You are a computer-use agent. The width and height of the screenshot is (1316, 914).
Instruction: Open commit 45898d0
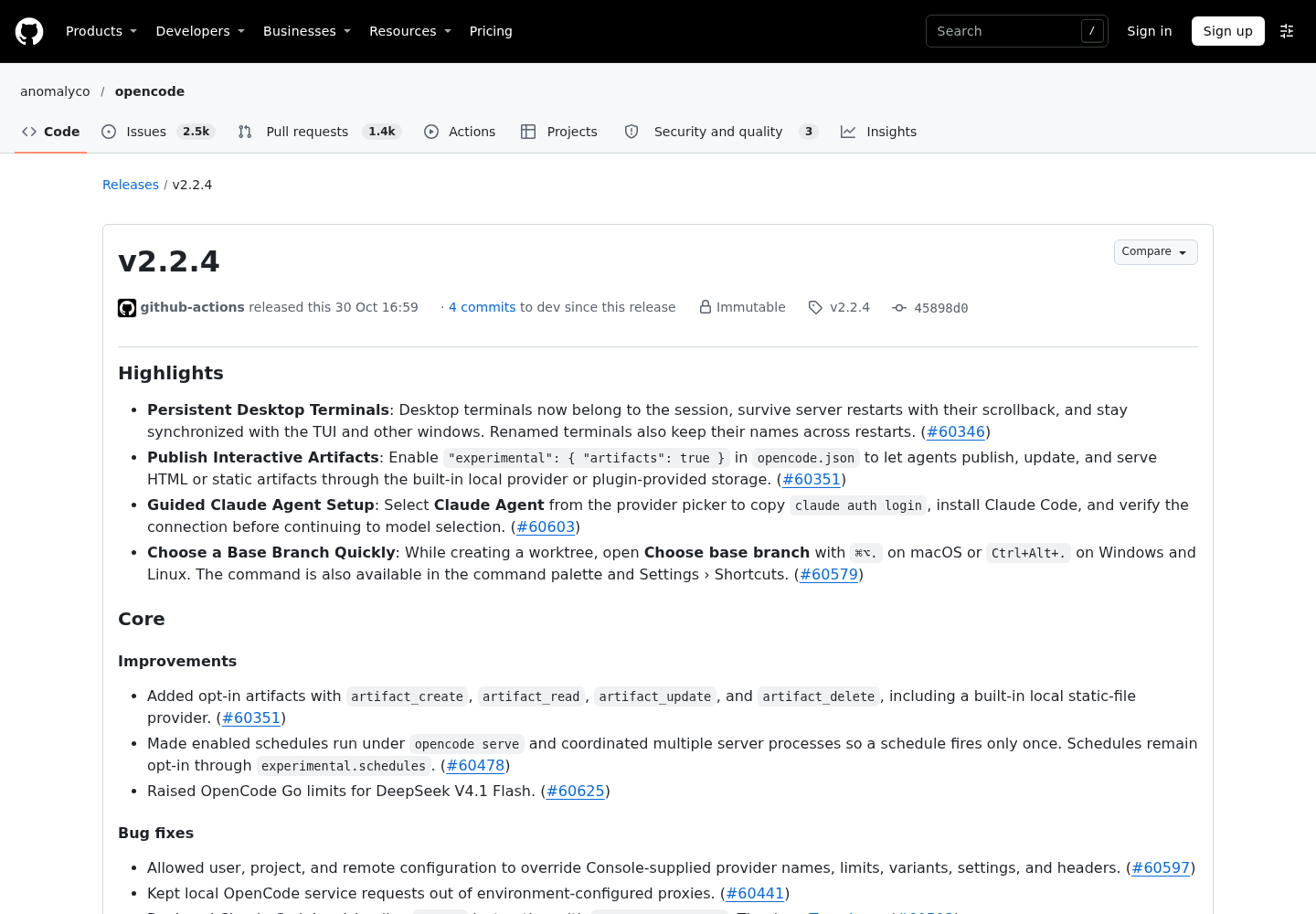click(x=940, y=308)
